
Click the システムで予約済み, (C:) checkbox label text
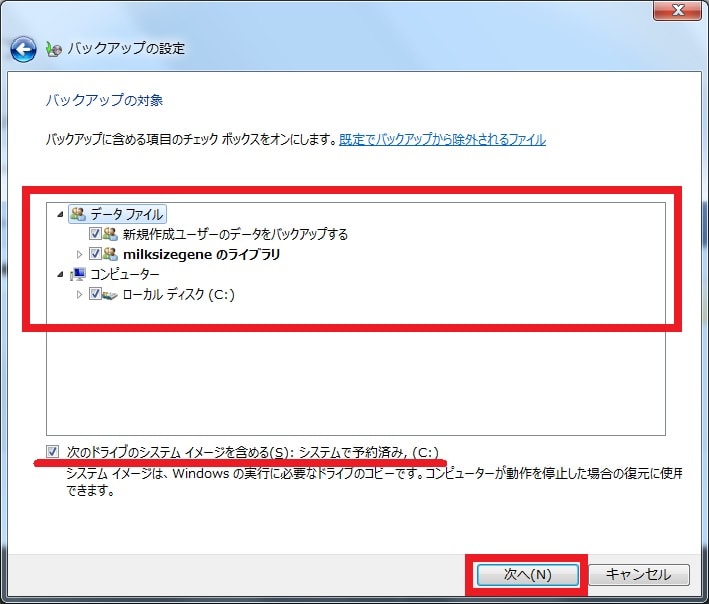369,452
